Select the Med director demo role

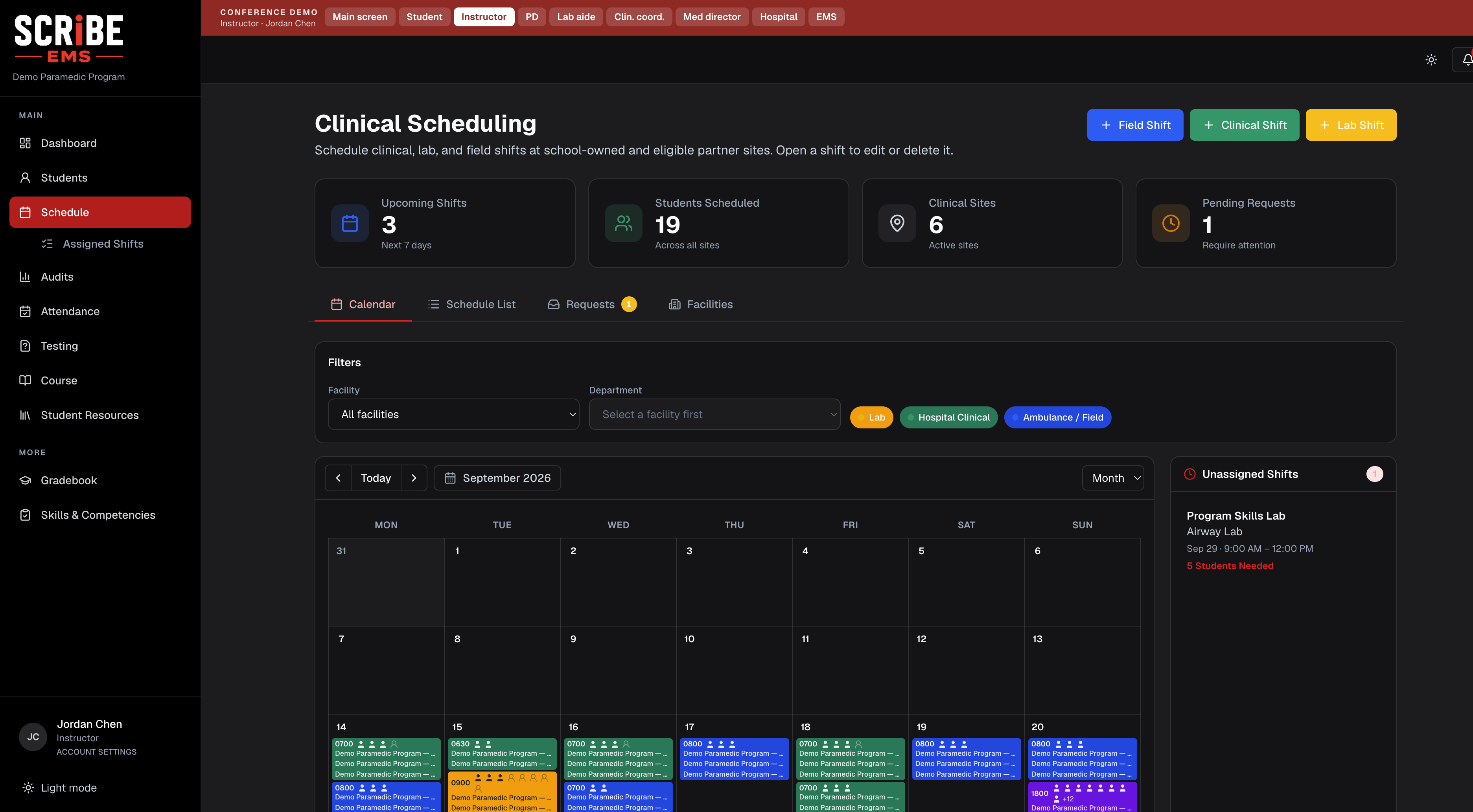click(712, 17)
